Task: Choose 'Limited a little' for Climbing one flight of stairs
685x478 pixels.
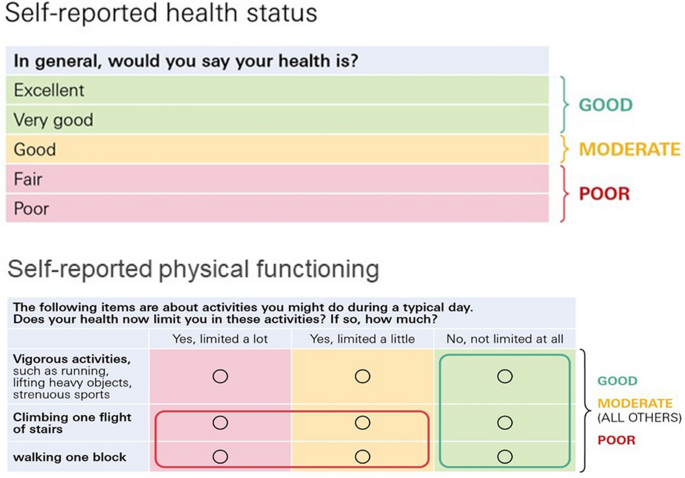Action: [362, 423]
